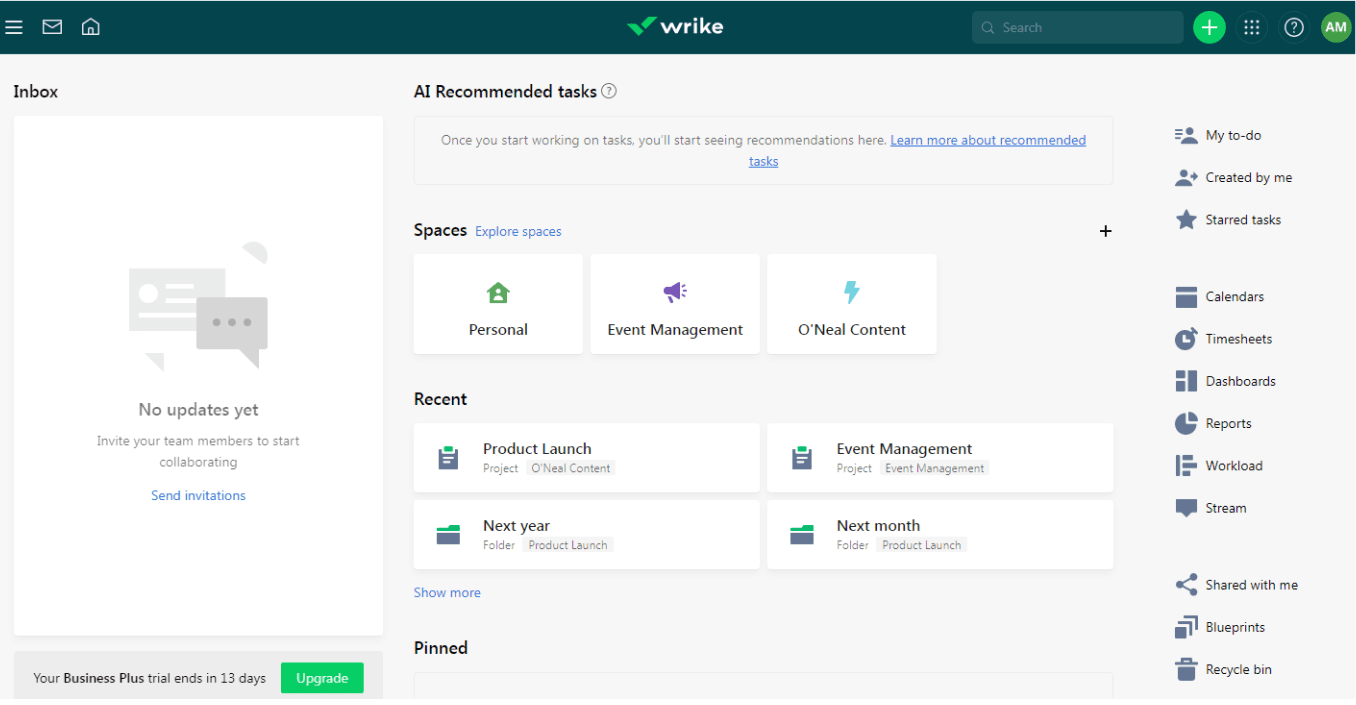Click the Workload icon

(x=1186, y=466)
